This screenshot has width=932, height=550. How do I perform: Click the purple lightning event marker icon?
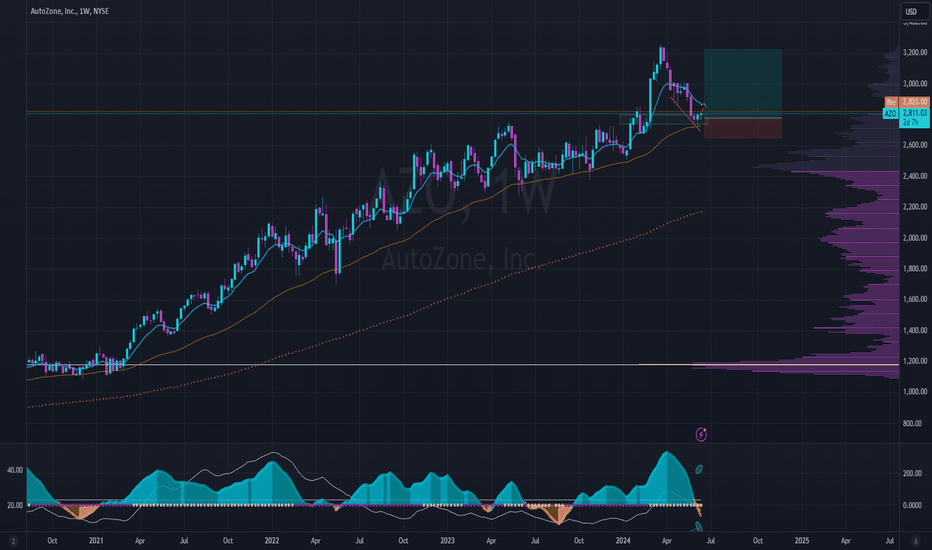701,435
